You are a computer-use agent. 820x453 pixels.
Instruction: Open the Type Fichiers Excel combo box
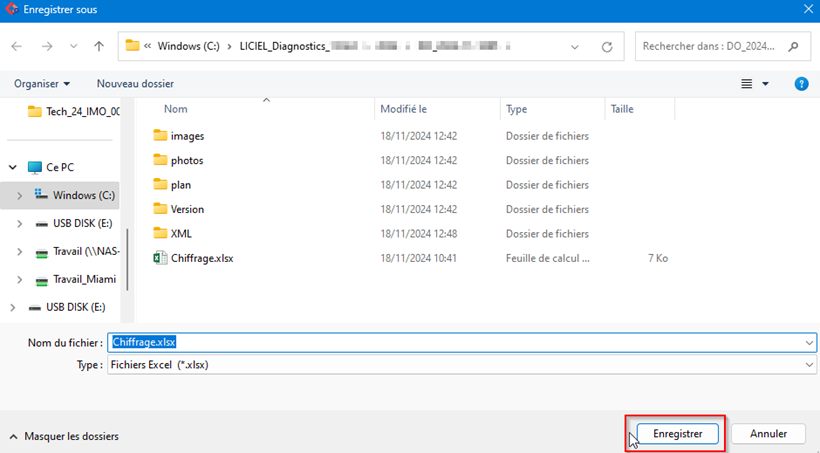coord(462,365)
